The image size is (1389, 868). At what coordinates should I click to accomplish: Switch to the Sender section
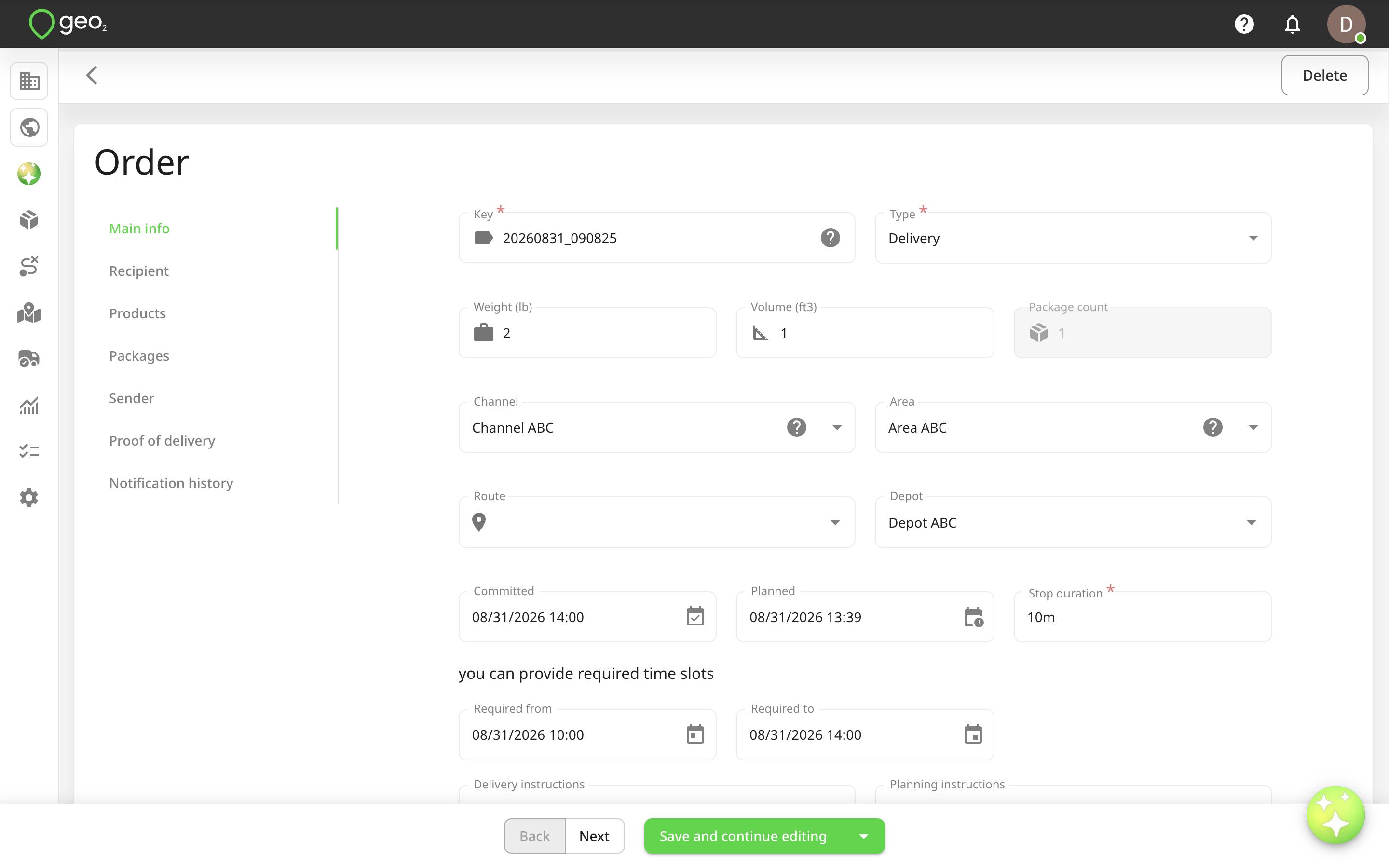pyautogui.click(x=132, y=398)
